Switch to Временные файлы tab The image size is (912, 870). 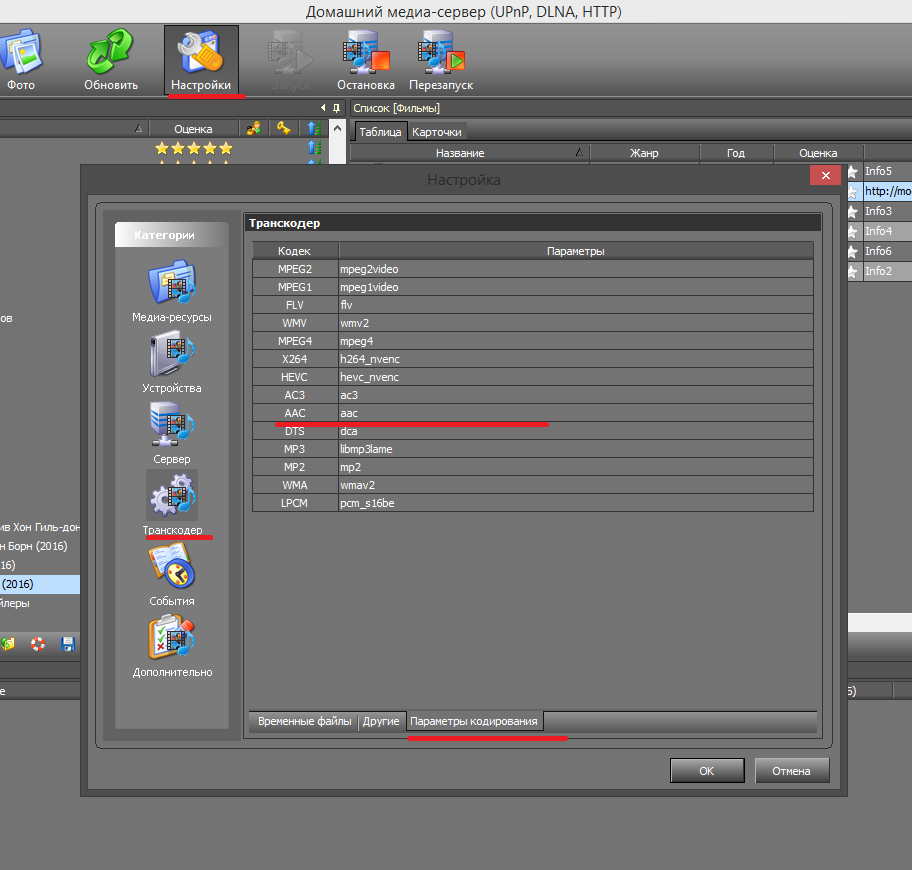coord(304,721)
